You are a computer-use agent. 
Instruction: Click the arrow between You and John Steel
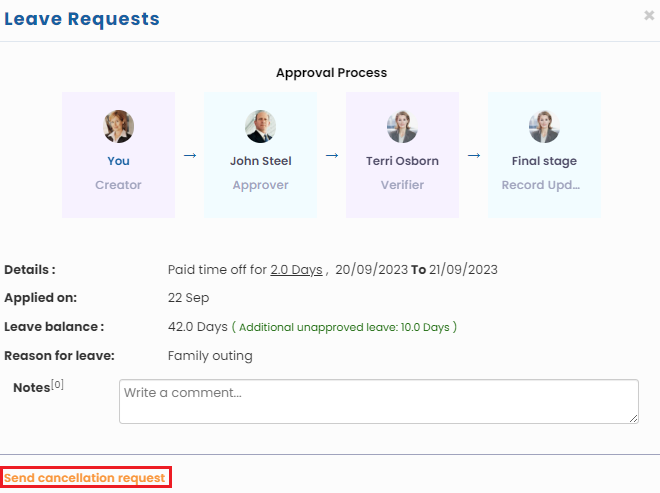[190, 156]
